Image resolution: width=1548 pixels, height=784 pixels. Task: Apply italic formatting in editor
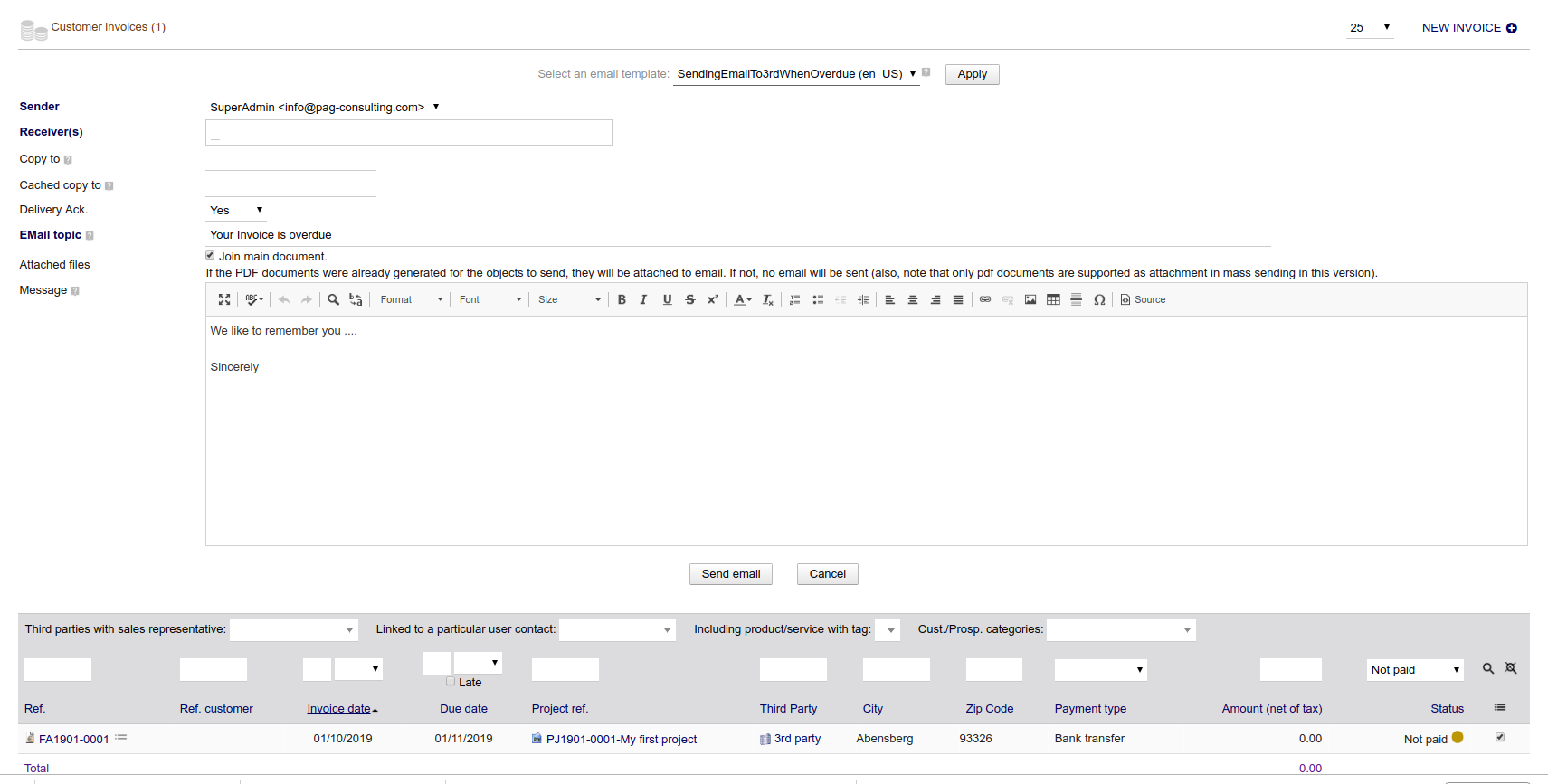coord(643,299)
